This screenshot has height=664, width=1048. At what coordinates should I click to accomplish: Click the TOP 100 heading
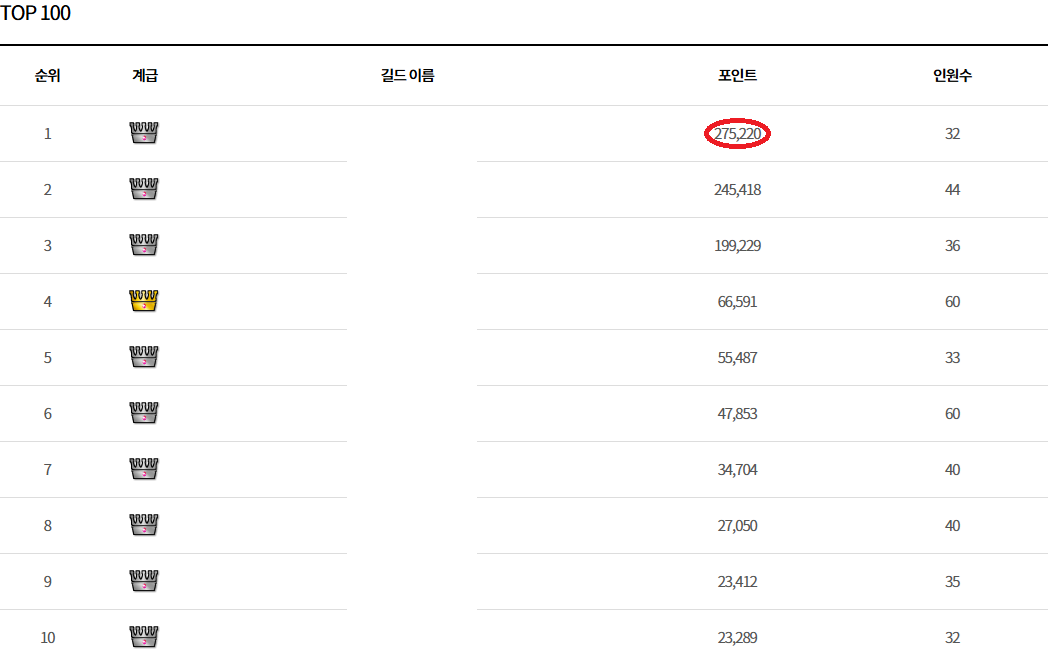(36, 14)
